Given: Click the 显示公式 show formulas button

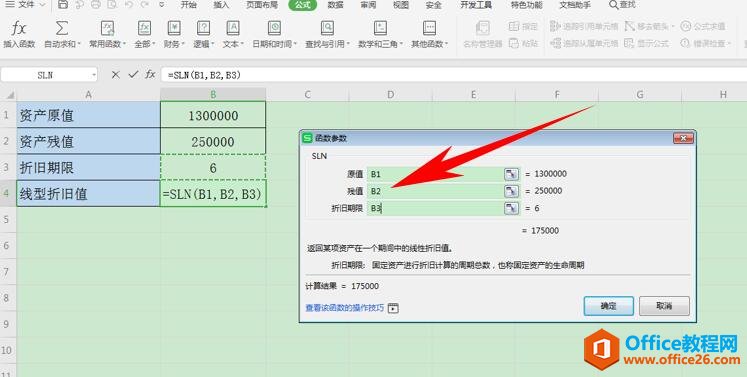Looking at the screenshot, I should pyautogui.click(x=646, y=43).
